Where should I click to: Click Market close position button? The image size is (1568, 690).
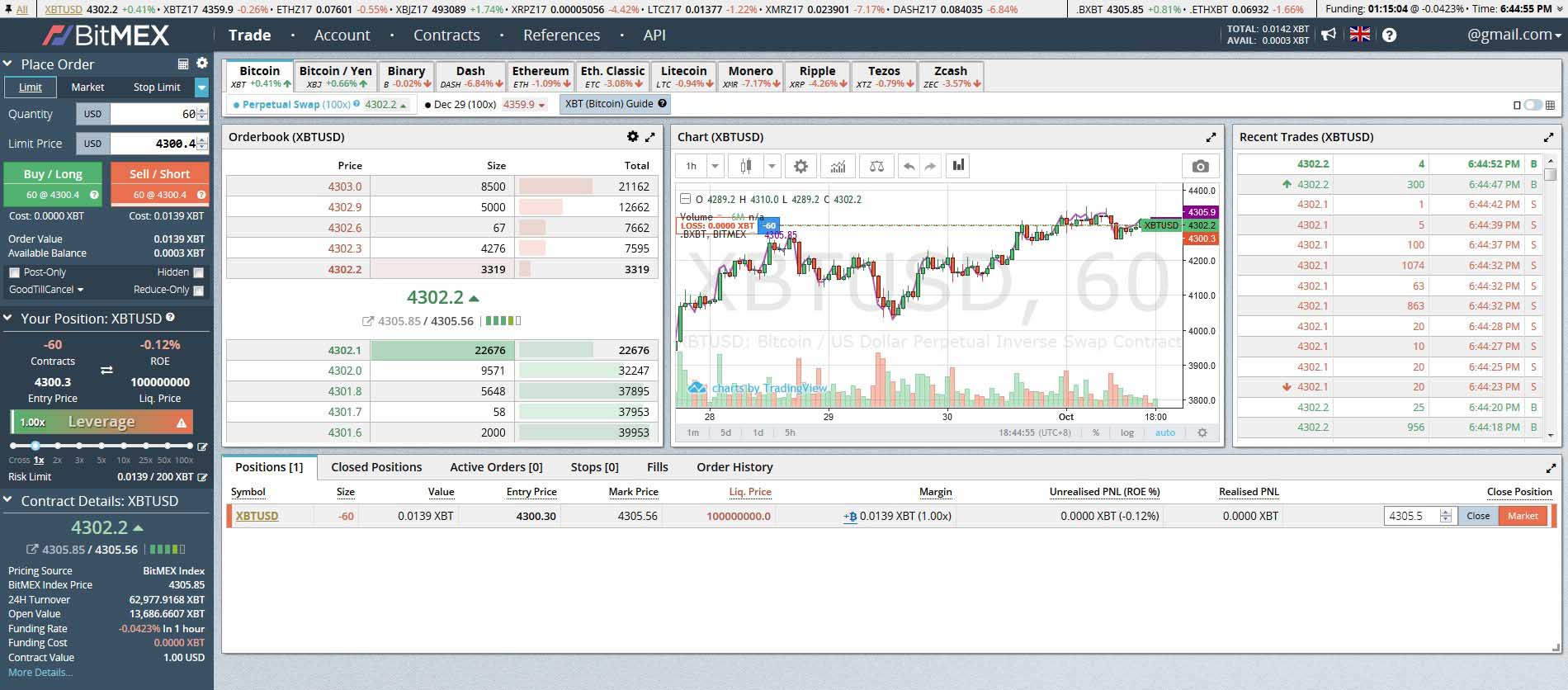point(1523,516)
